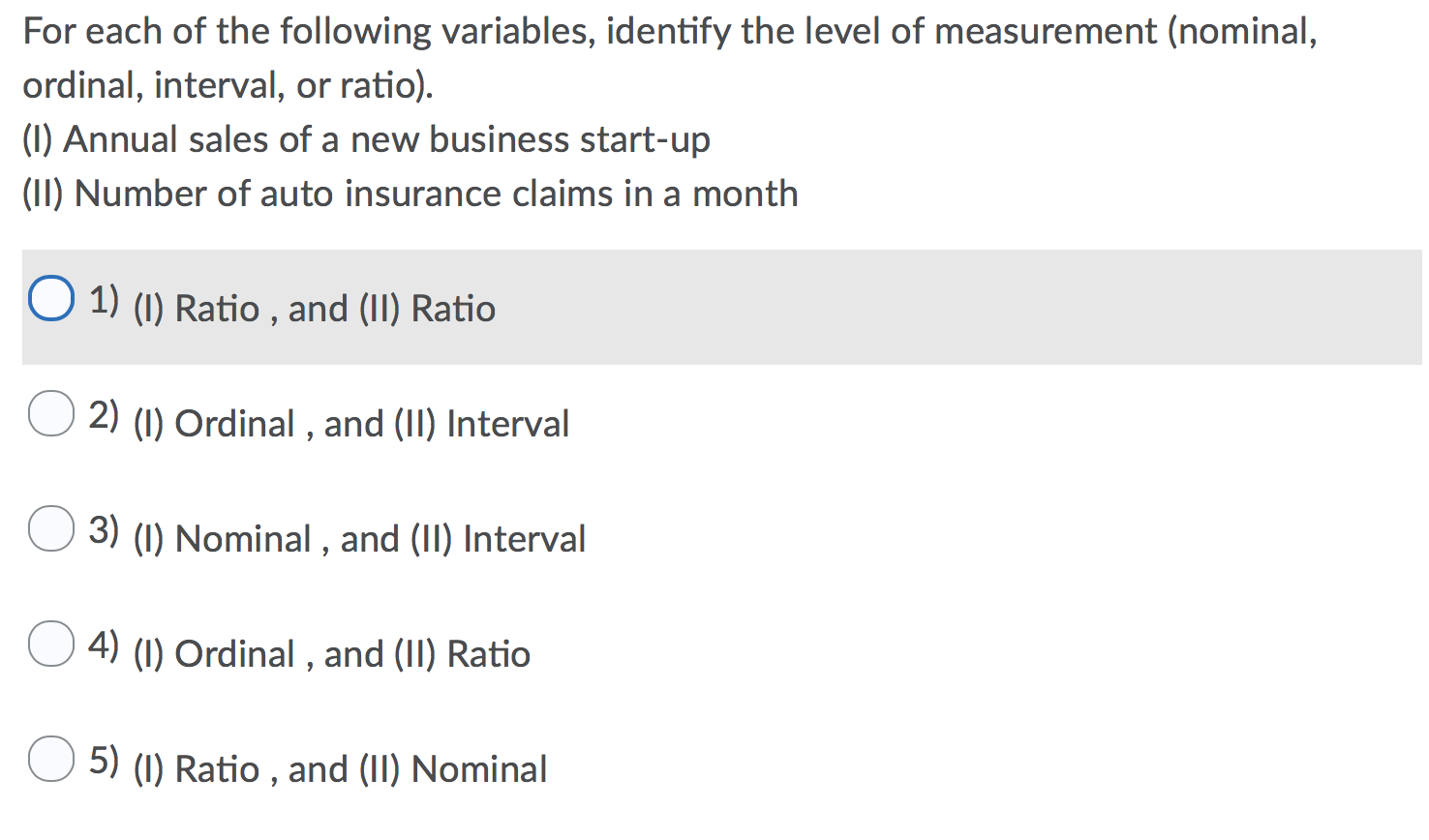Click the highlighted option 1 row
This screenshot has width=1429, height=840.
pos(678,308)
